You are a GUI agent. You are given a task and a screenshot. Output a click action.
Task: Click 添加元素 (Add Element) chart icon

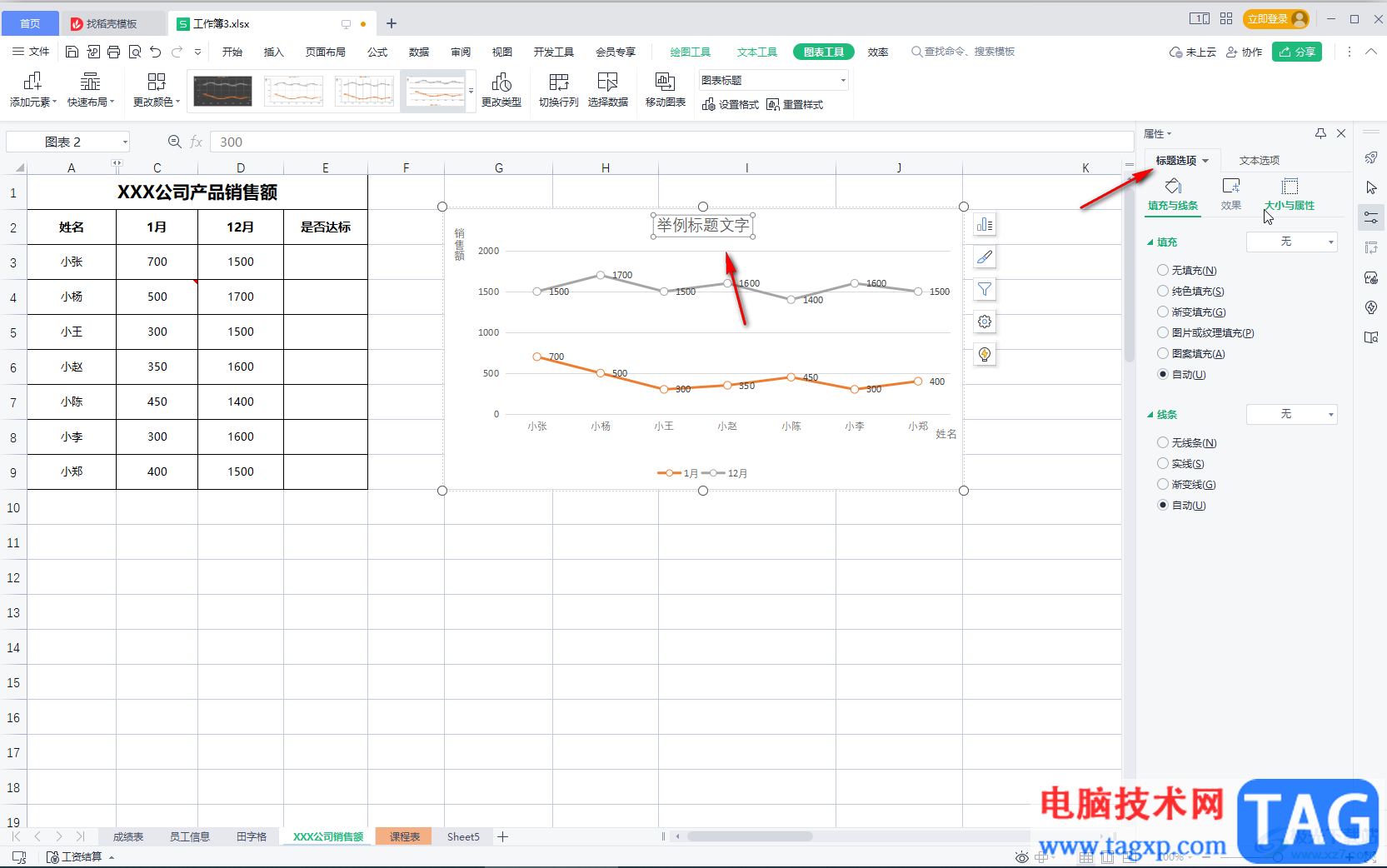click(33, 90)
